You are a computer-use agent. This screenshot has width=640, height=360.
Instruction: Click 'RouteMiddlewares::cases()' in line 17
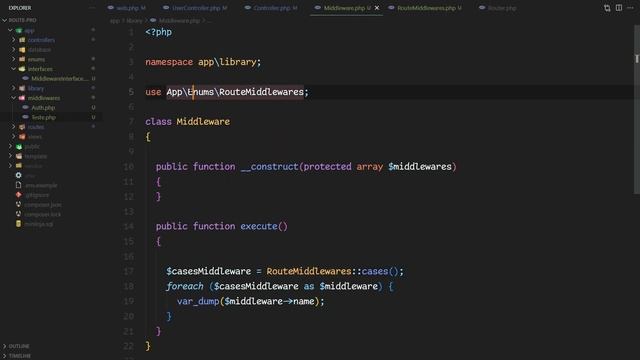(332, 271)
